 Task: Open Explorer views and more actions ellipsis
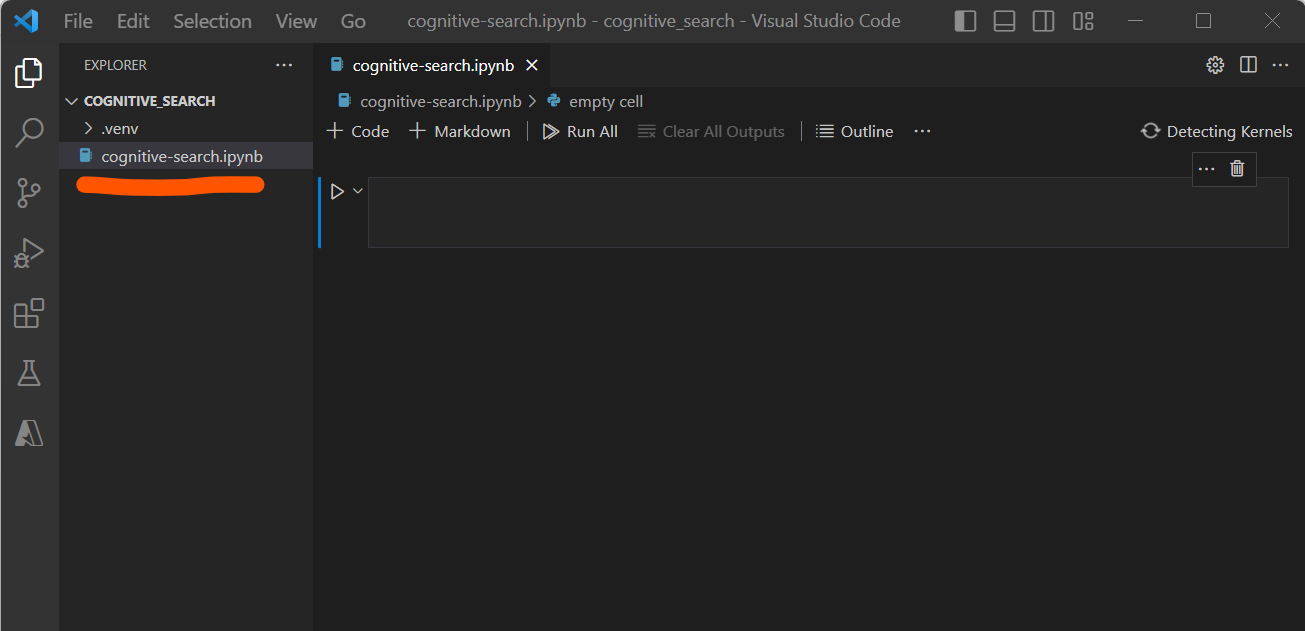(x=284, y=65)
